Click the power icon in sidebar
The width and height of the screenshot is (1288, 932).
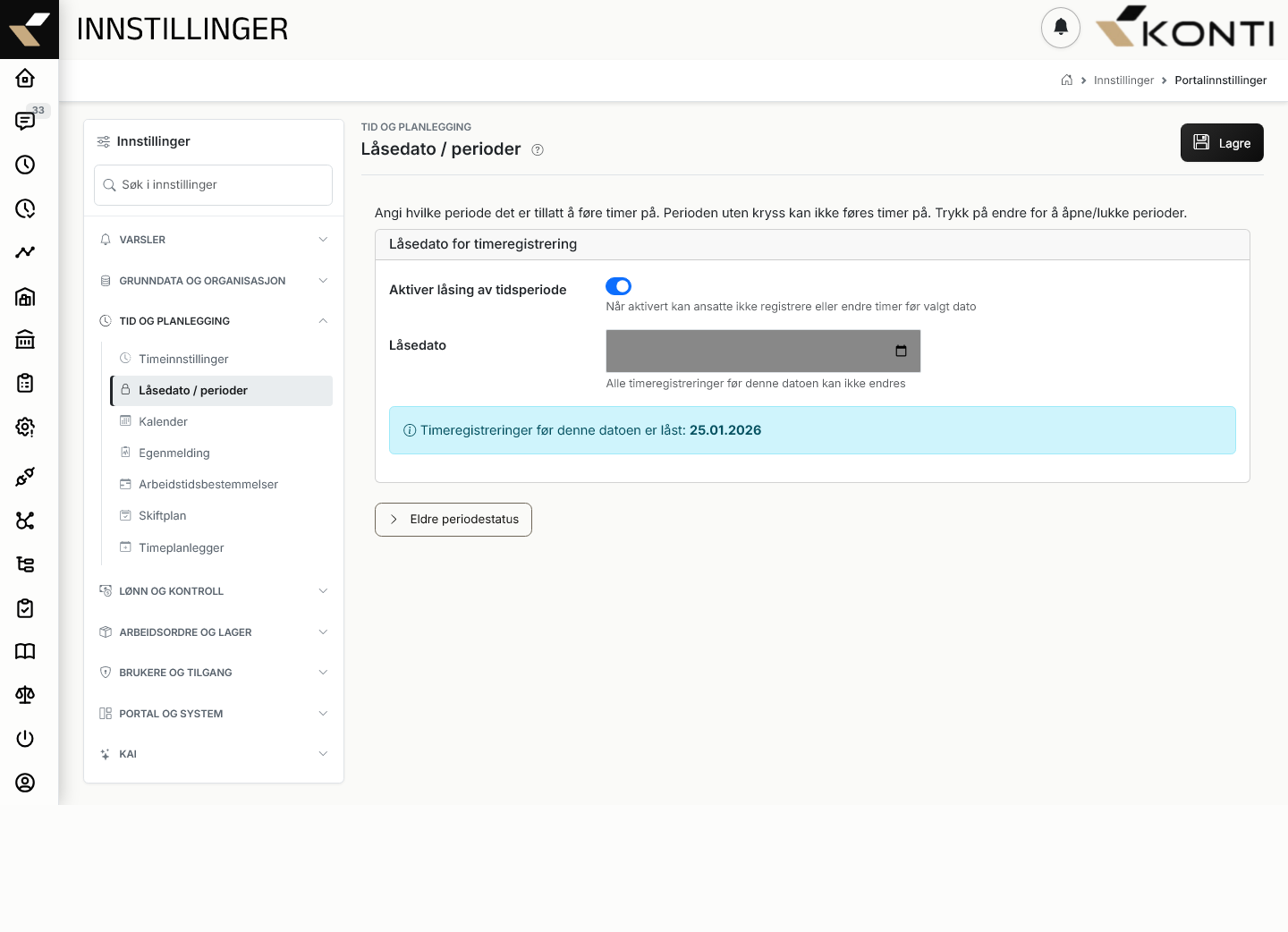(25, 739)
